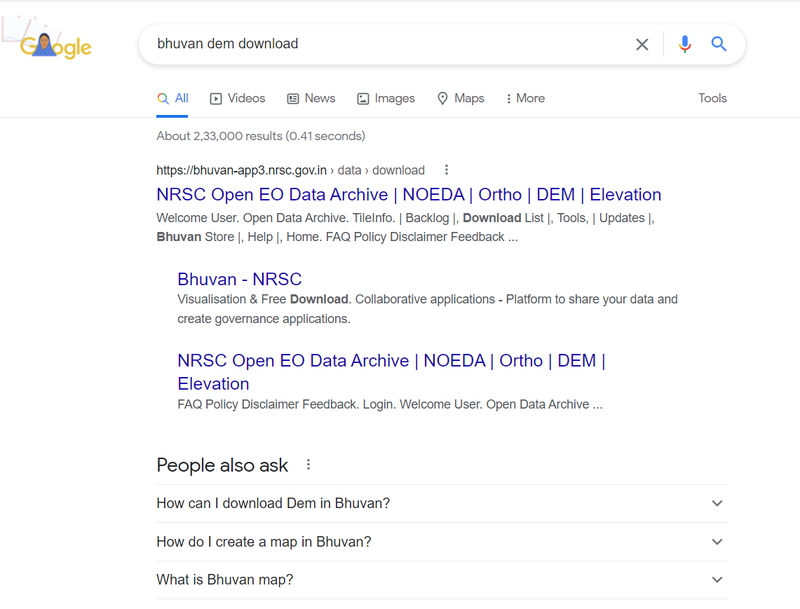
Task: Clear the search box with the X icon
Action: [x=642, y=44]
